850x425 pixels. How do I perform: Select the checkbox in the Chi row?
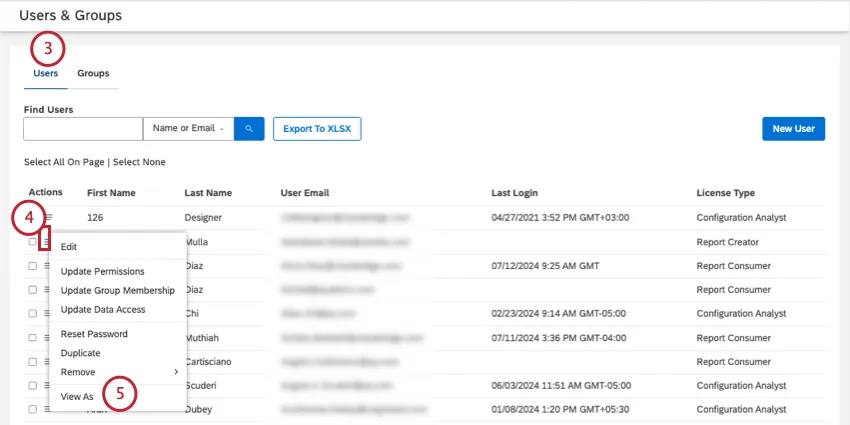(33, 313)
